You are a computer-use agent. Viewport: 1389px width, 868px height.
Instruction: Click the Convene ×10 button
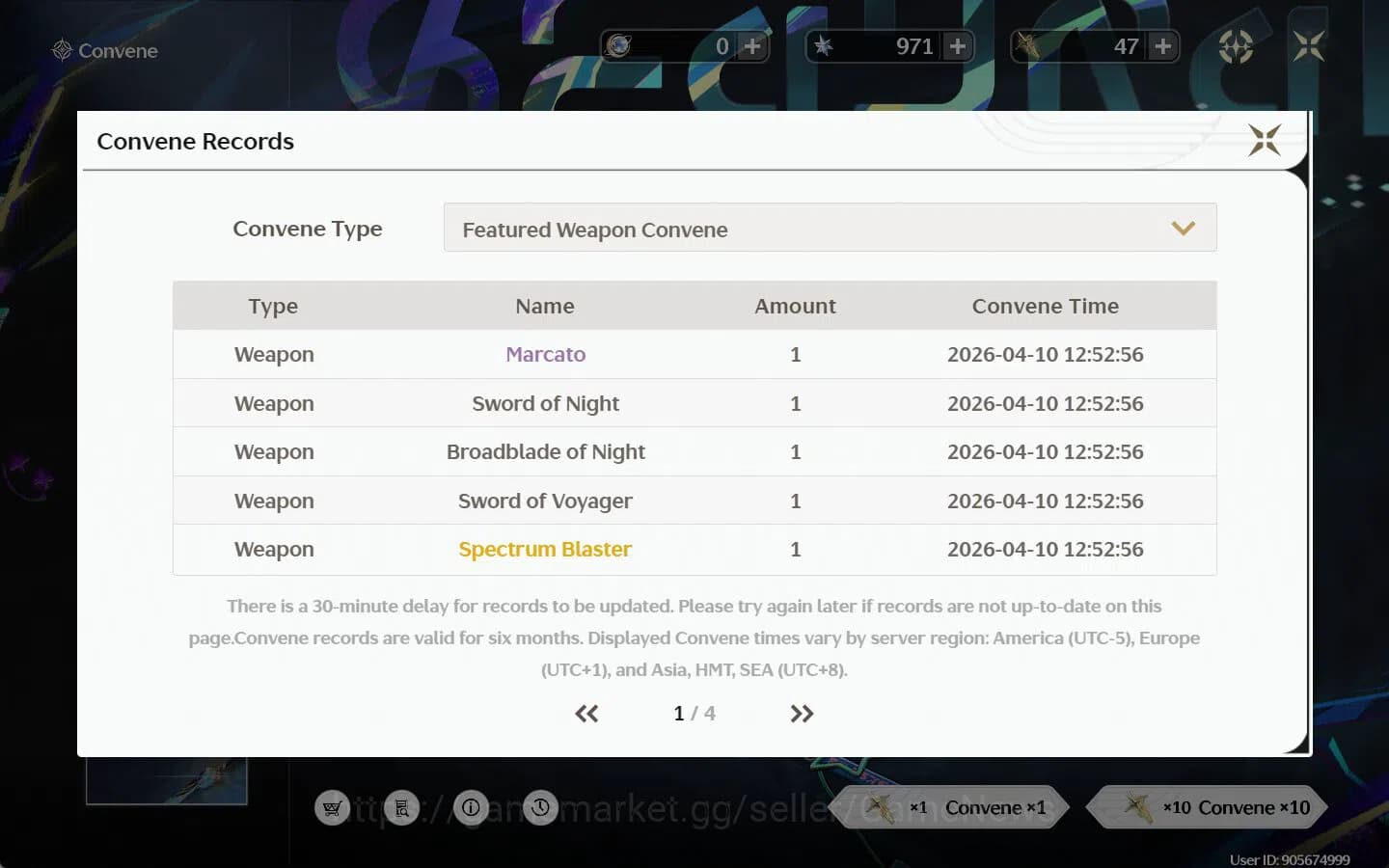pos(1210,808)
